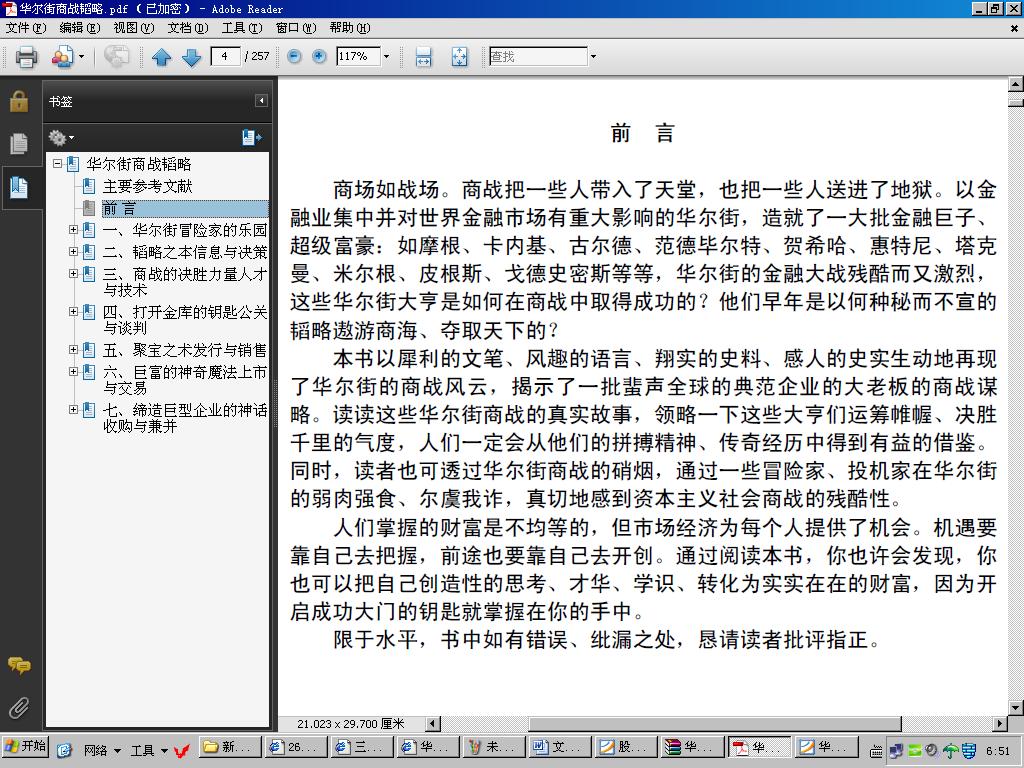Click the collaborate people icon in toolbar
Viewport: 1024px width, 768px height.
[x=62, y=57]
